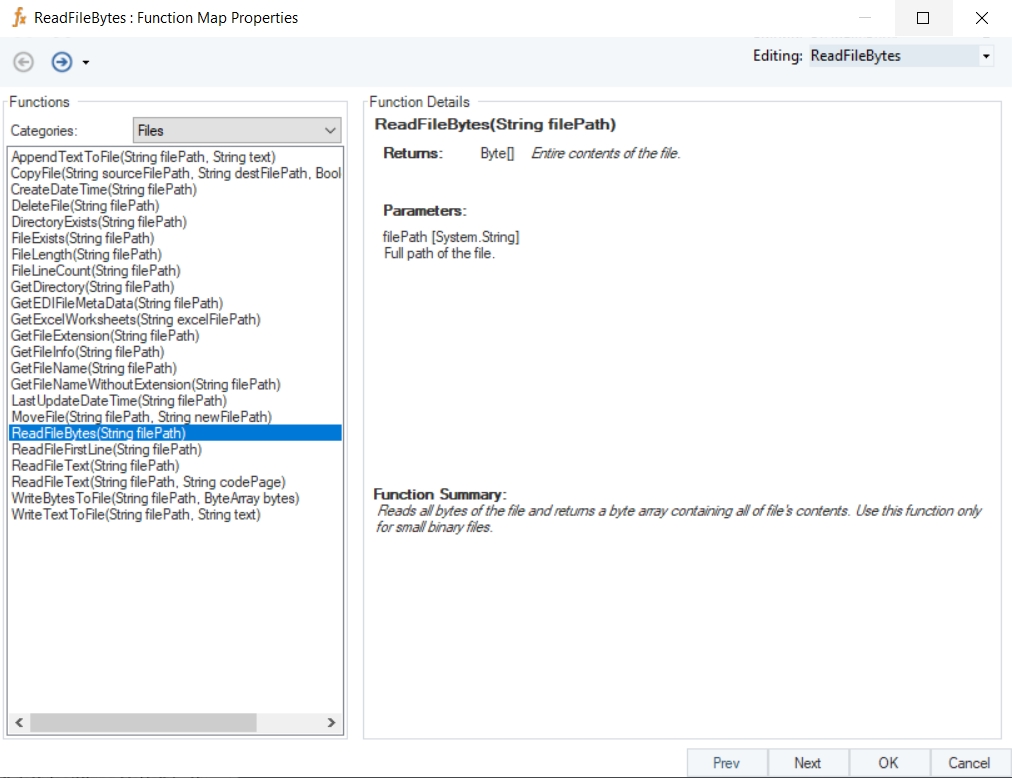Confirm with the OK button
Image resolution: width=1012 pixels, height=778 pixels.
point(888,763)
